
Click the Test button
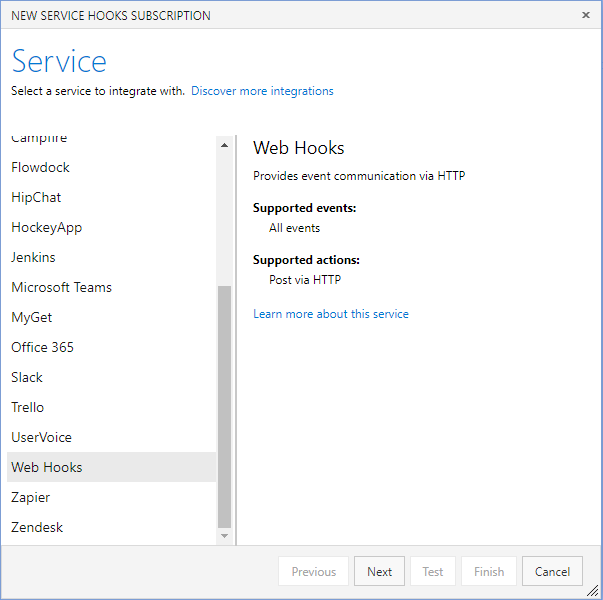tap(433, 571)
